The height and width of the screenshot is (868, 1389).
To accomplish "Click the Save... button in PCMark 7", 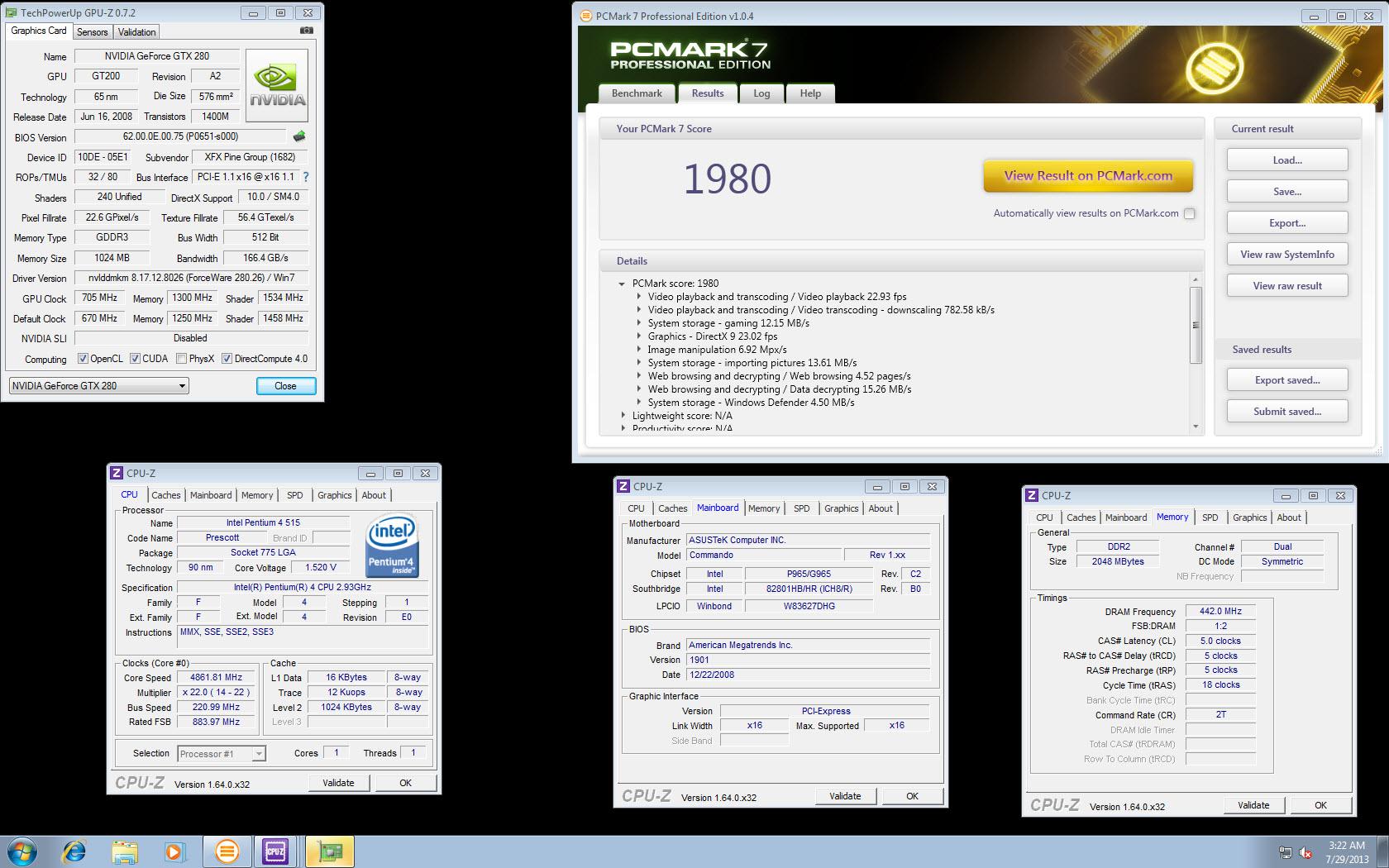I will 1287,192.
